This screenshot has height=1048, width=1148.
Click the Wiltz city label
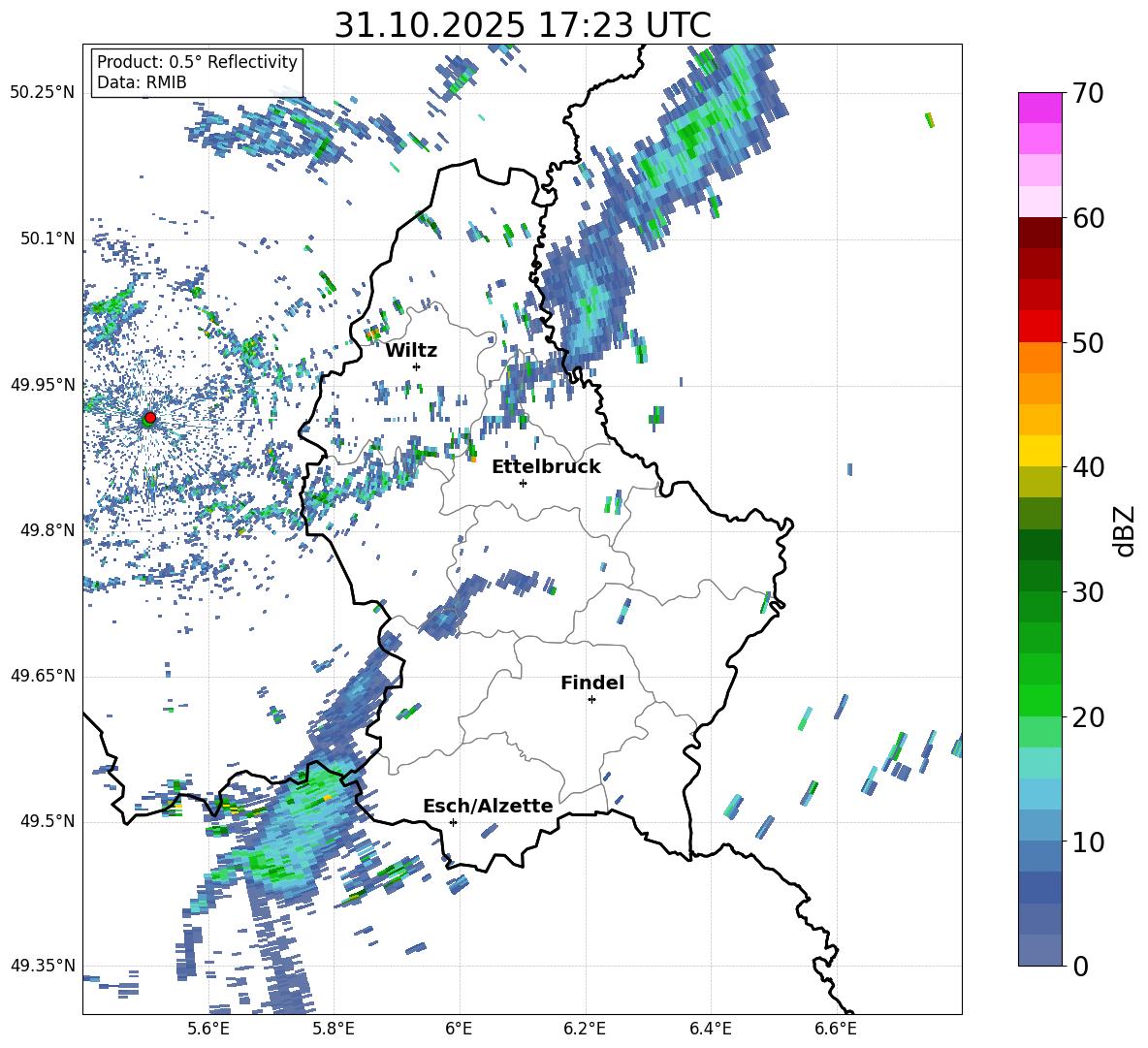411,351
